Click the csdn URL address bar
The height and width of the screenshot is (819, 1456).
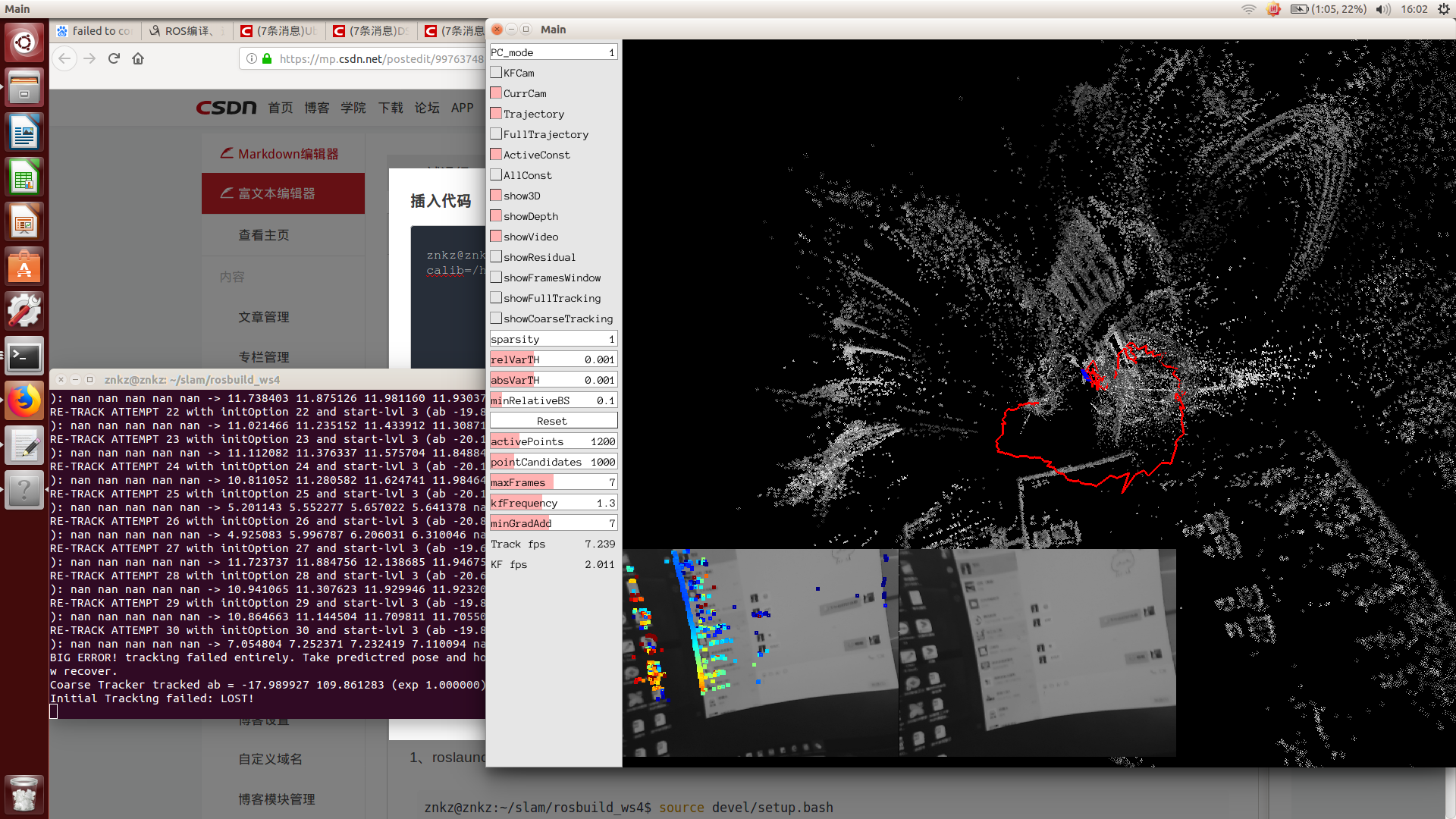point(379,58)
